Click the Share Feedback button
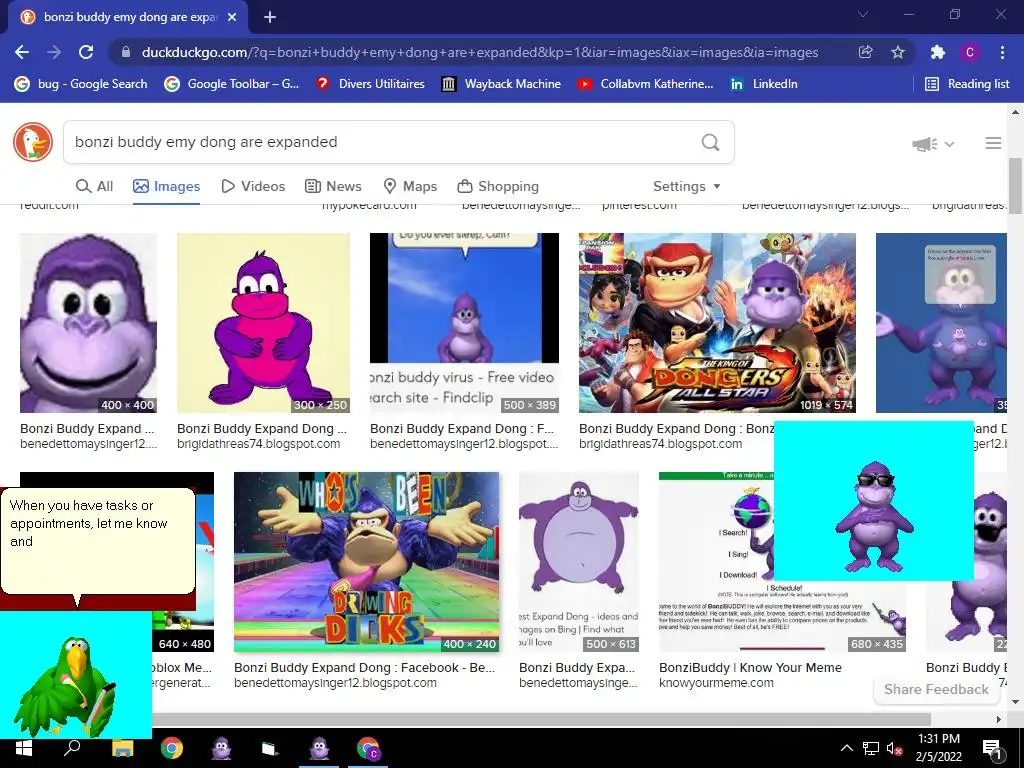The height and width of the screenshot is (768, 1024). (x=936, y=690)
